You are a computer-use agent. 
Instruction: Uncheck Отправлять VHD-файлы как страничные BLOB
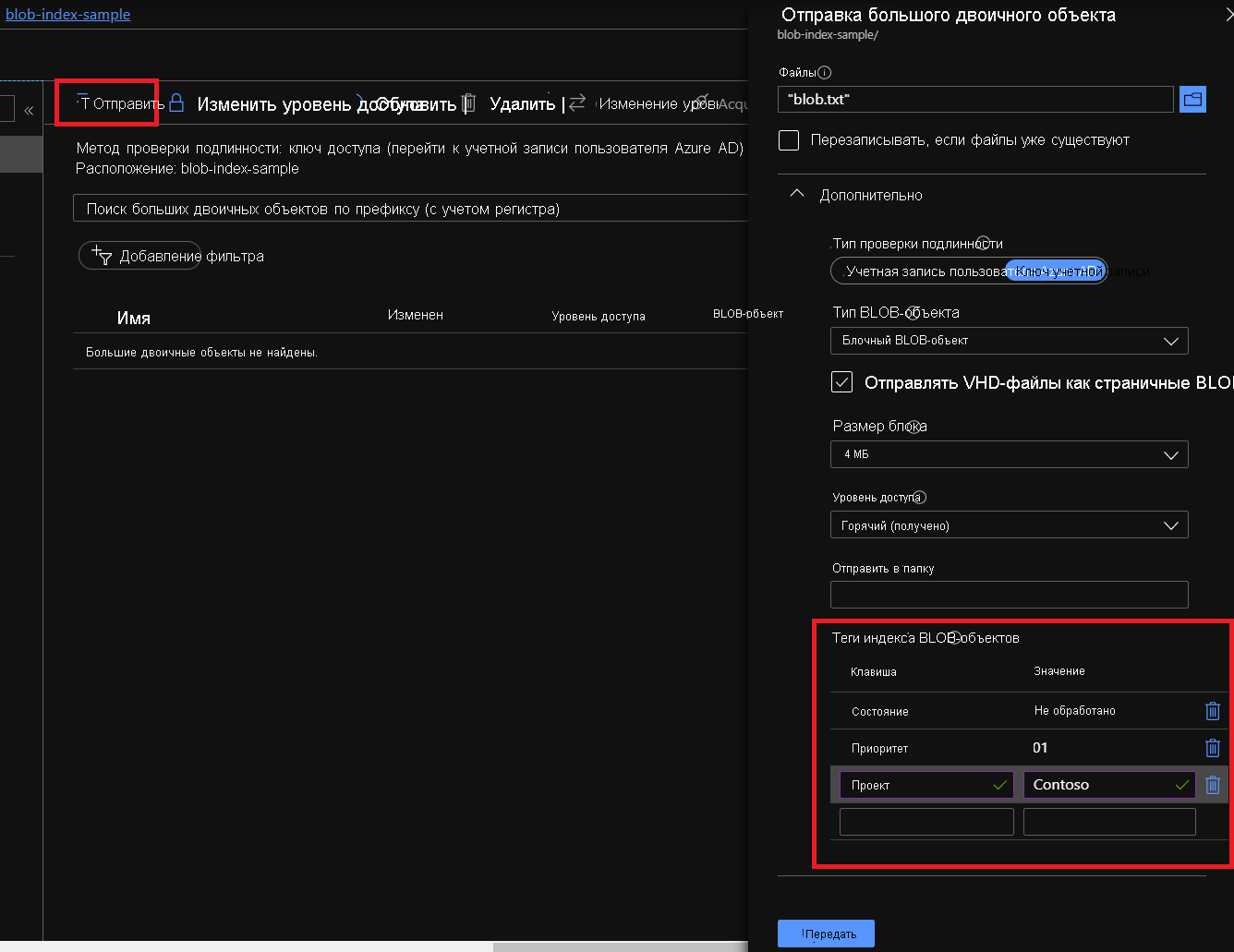841,382
